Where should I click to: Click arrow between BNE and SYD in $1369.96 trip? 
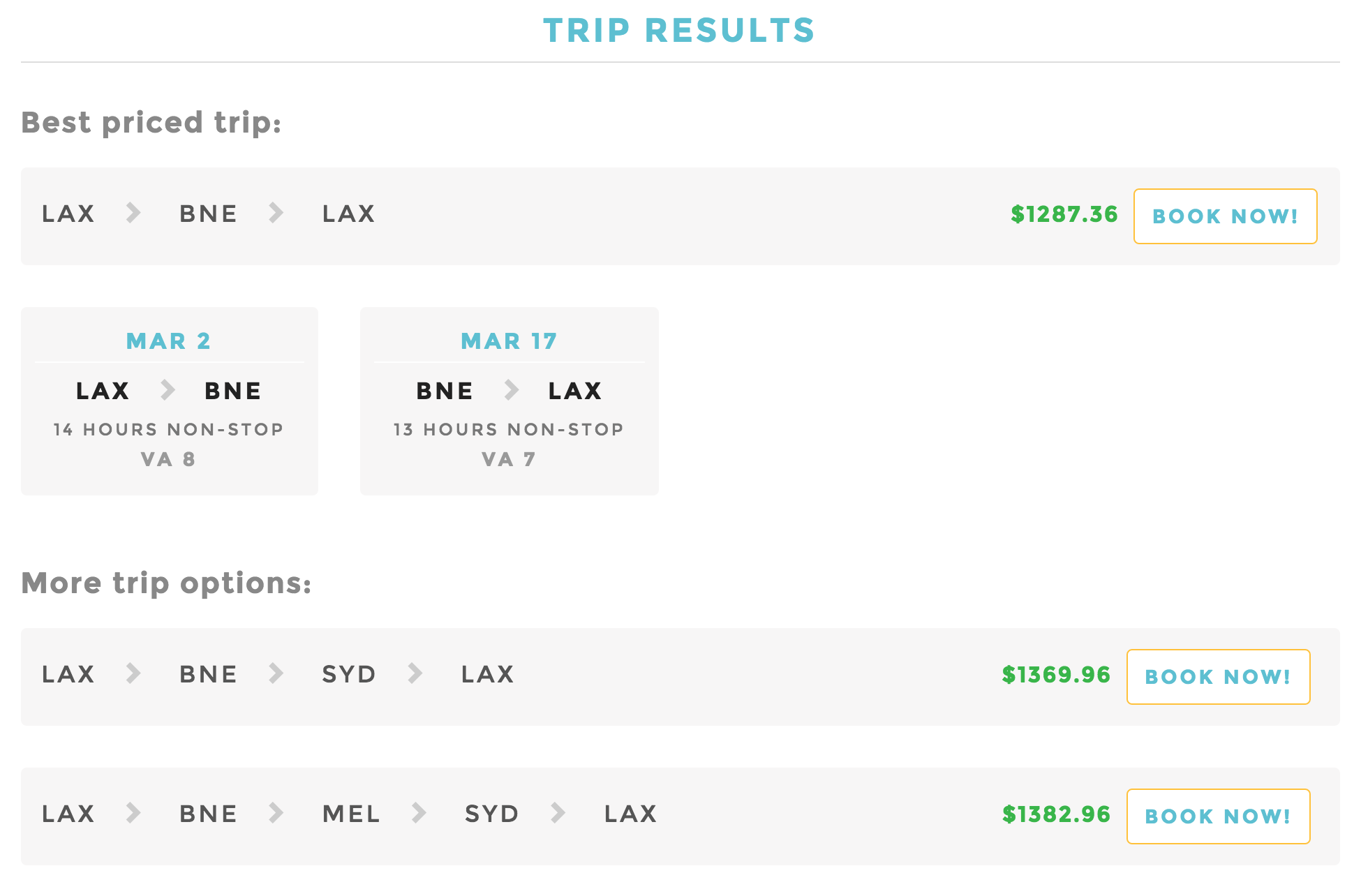click(x=276, y=673)
